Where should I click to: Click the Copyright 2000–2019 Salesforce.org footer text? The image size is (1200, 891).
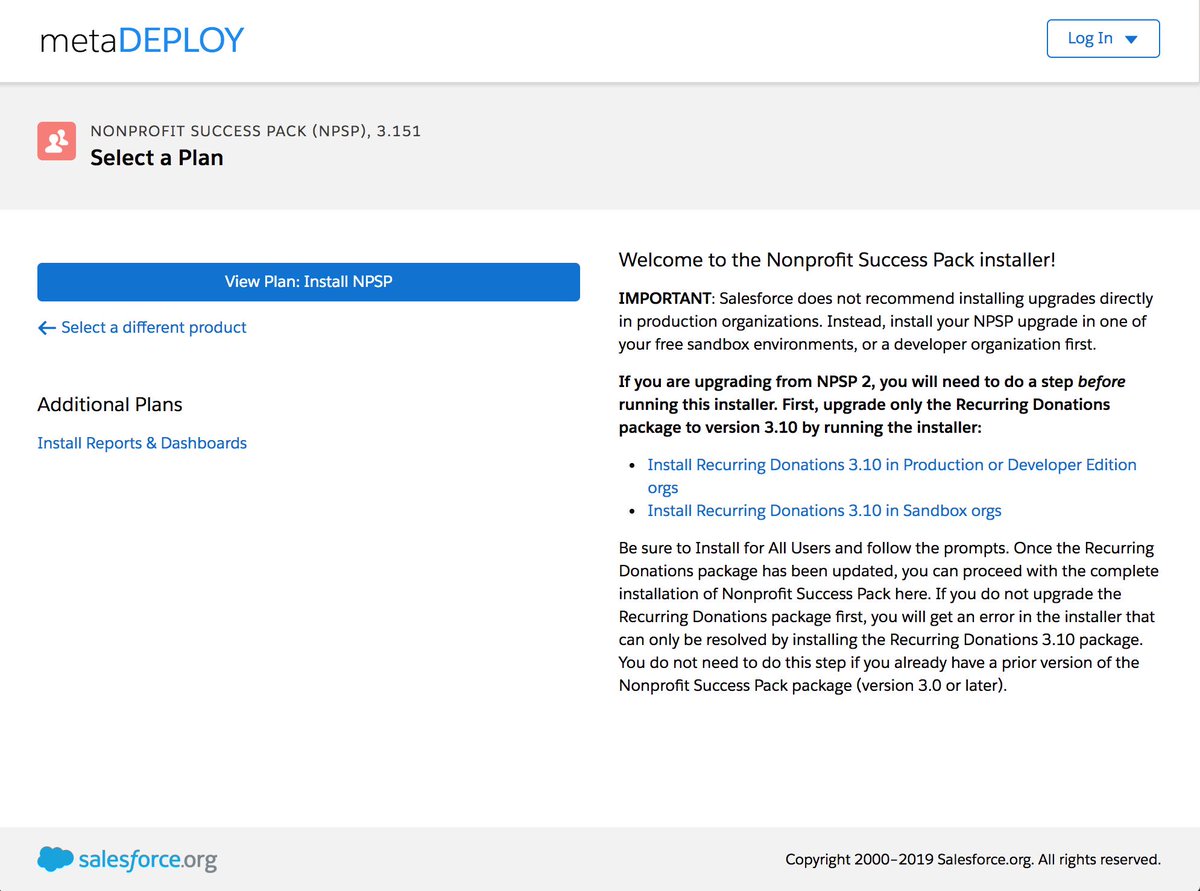(x=973, y=859)
